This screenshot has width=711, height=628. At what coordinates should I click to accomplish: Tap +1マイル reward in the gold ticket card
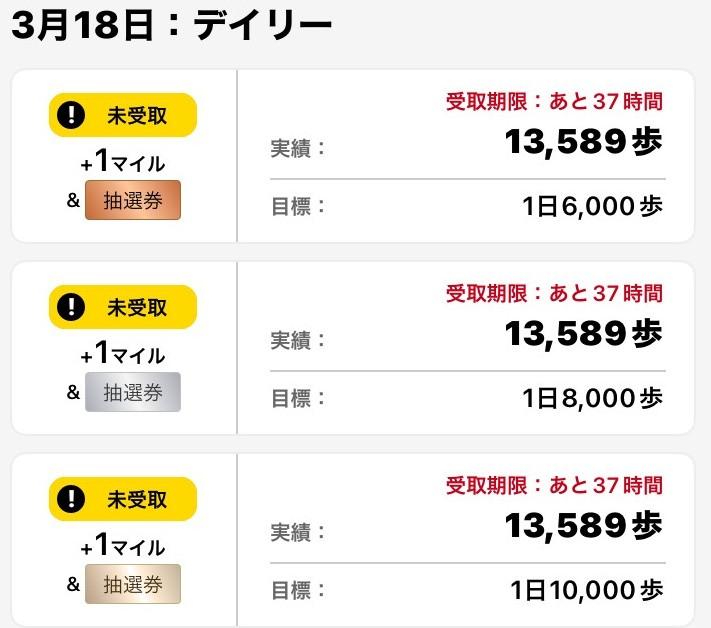123,546
